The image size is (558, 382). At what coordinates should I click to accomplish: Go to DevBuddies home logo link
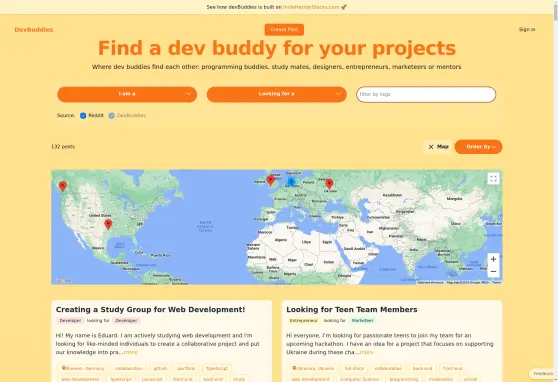click(34, 30)
